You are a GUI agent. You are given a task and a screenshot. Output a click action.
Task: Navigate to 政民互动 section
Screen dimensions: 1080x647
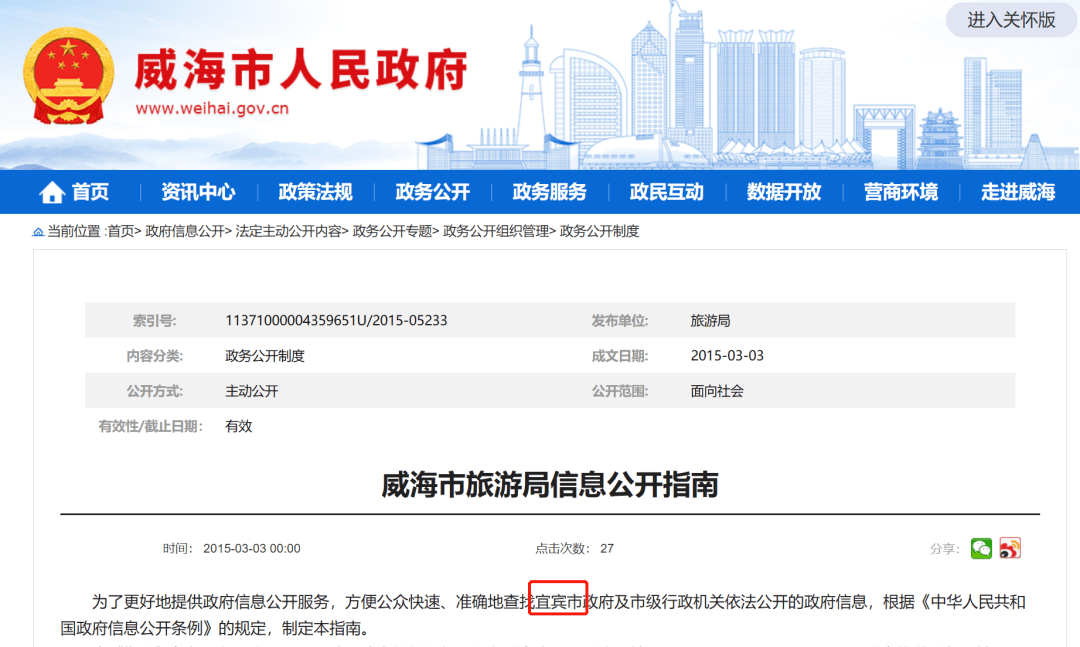click(x=666, y=192)
